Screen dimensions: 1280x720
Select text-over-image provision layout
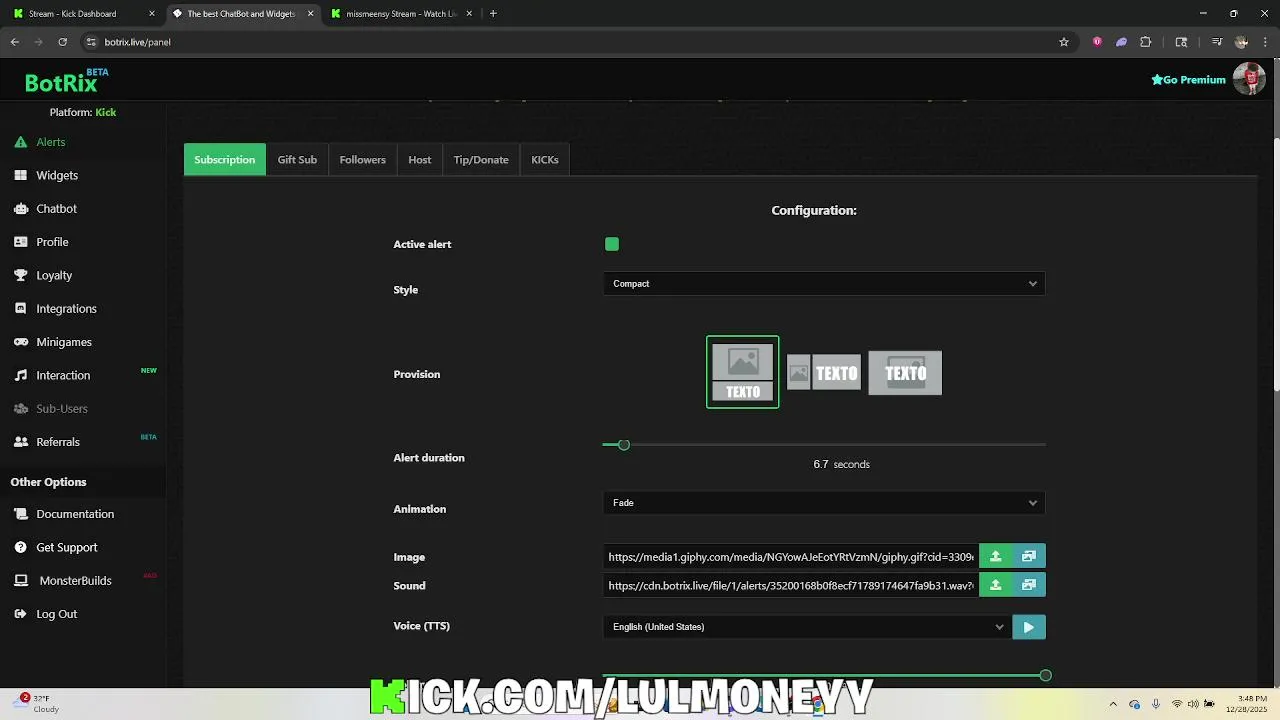pos(905,373)
